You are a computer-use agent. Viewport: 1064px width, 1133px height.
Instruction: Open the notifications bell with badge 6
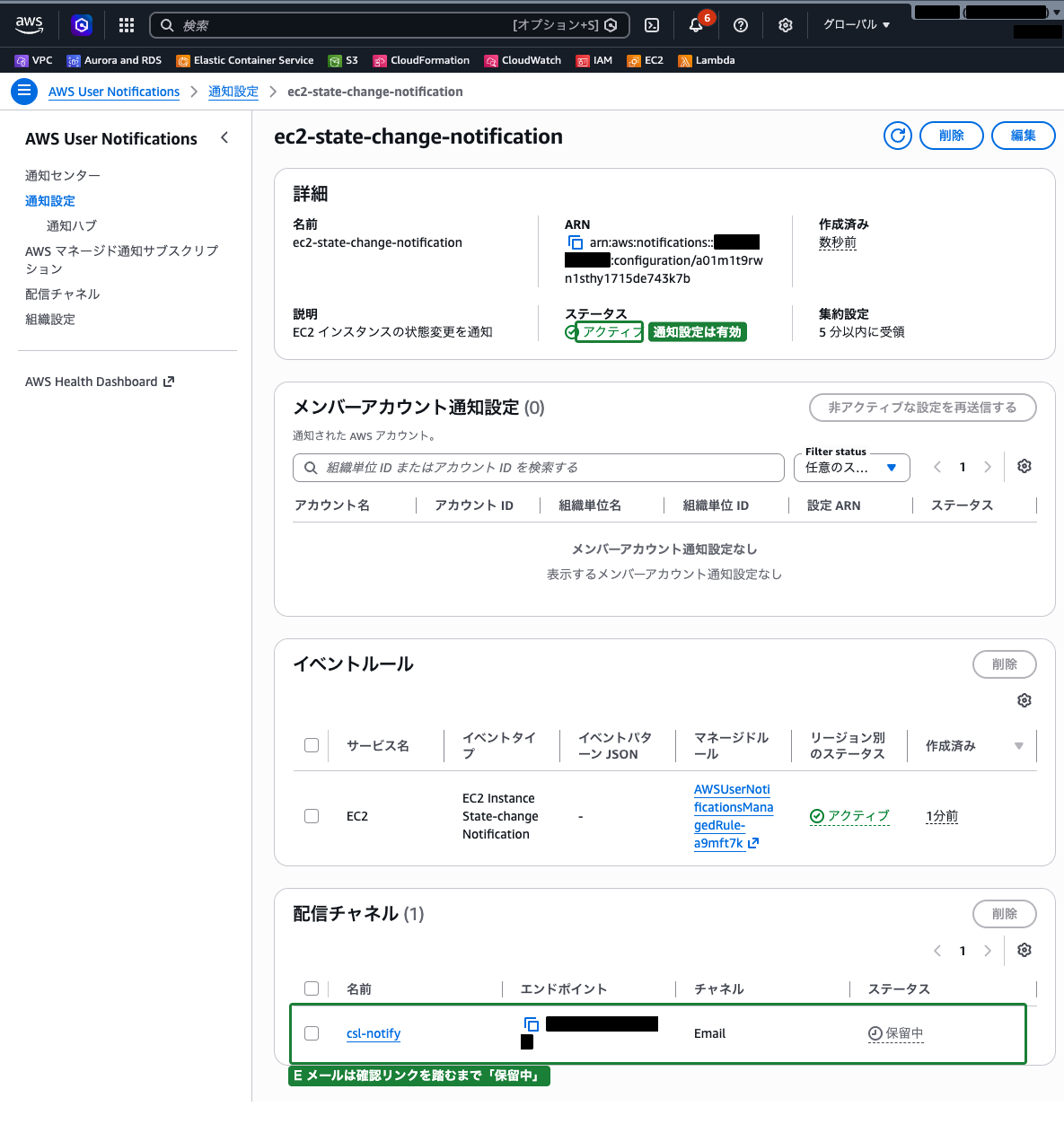696,25
